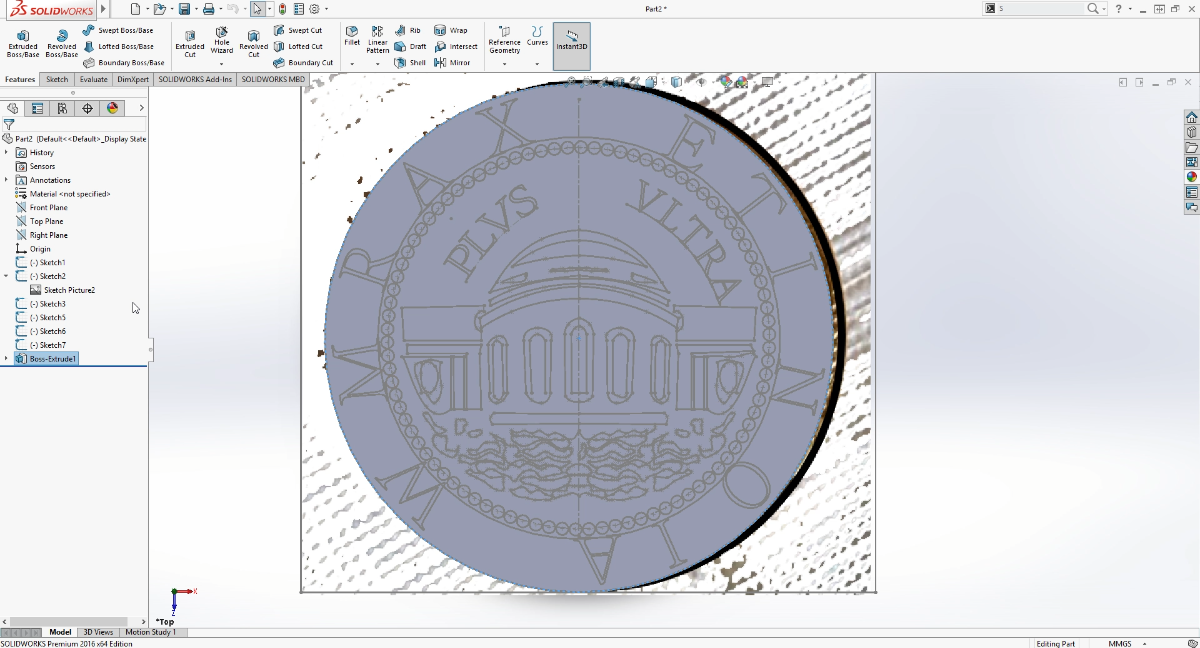Use the Shell tool
Image resolution: width=1200 pixels, height=648 pixels.
410,62
